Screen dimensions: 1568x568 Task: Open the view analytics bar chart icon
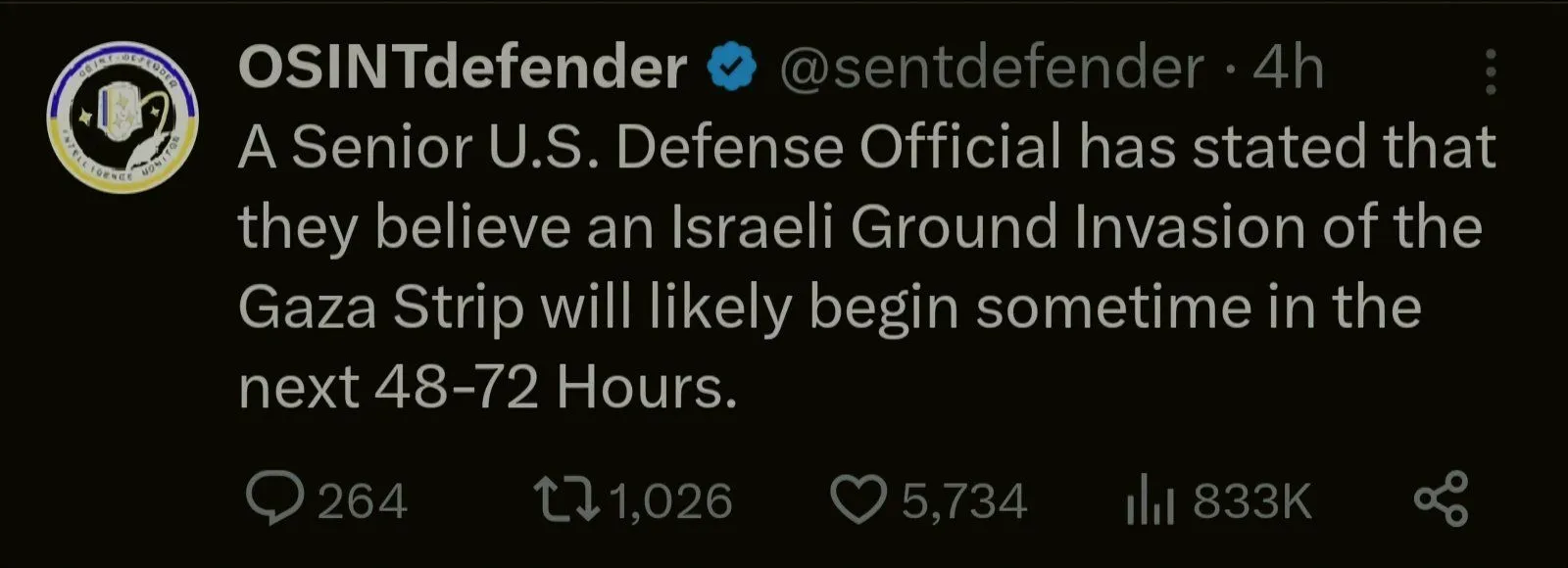click(1150, 501)
